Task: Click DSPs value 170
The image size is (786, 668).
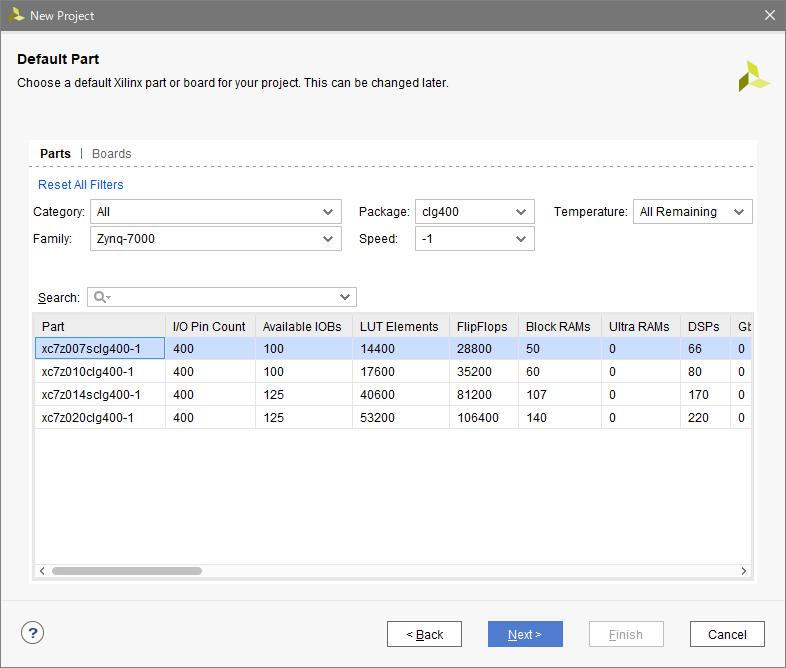Action: coord(698,394)
